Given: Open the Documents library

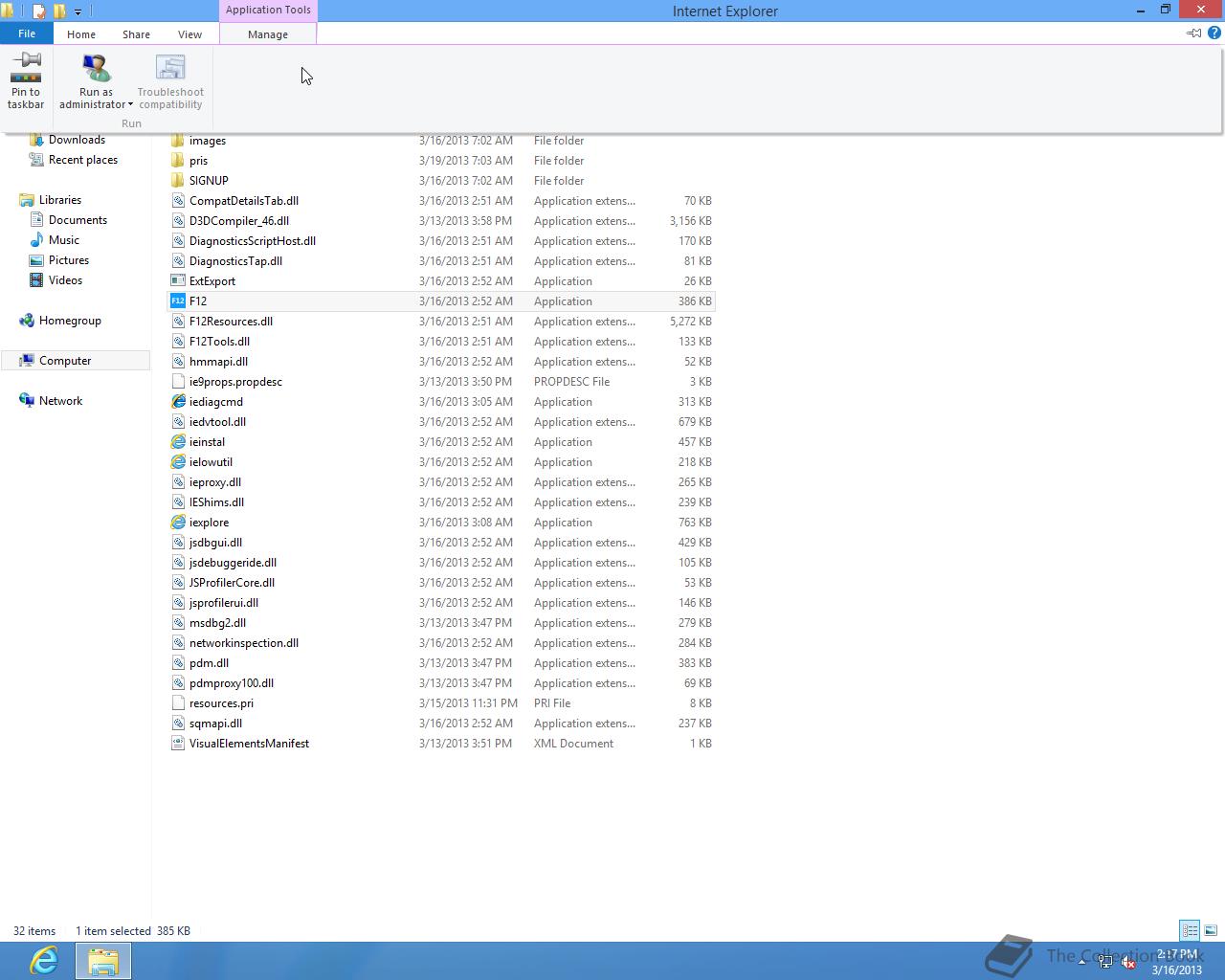Looking at the screenshot, I should [78, 220].
